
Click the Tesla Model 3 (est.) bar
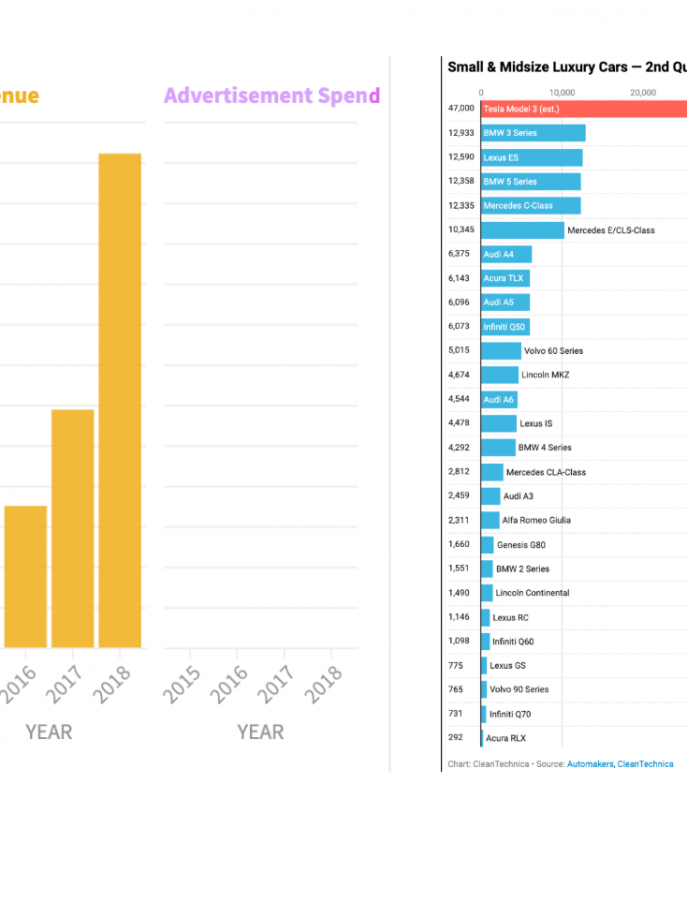point(584,109)
